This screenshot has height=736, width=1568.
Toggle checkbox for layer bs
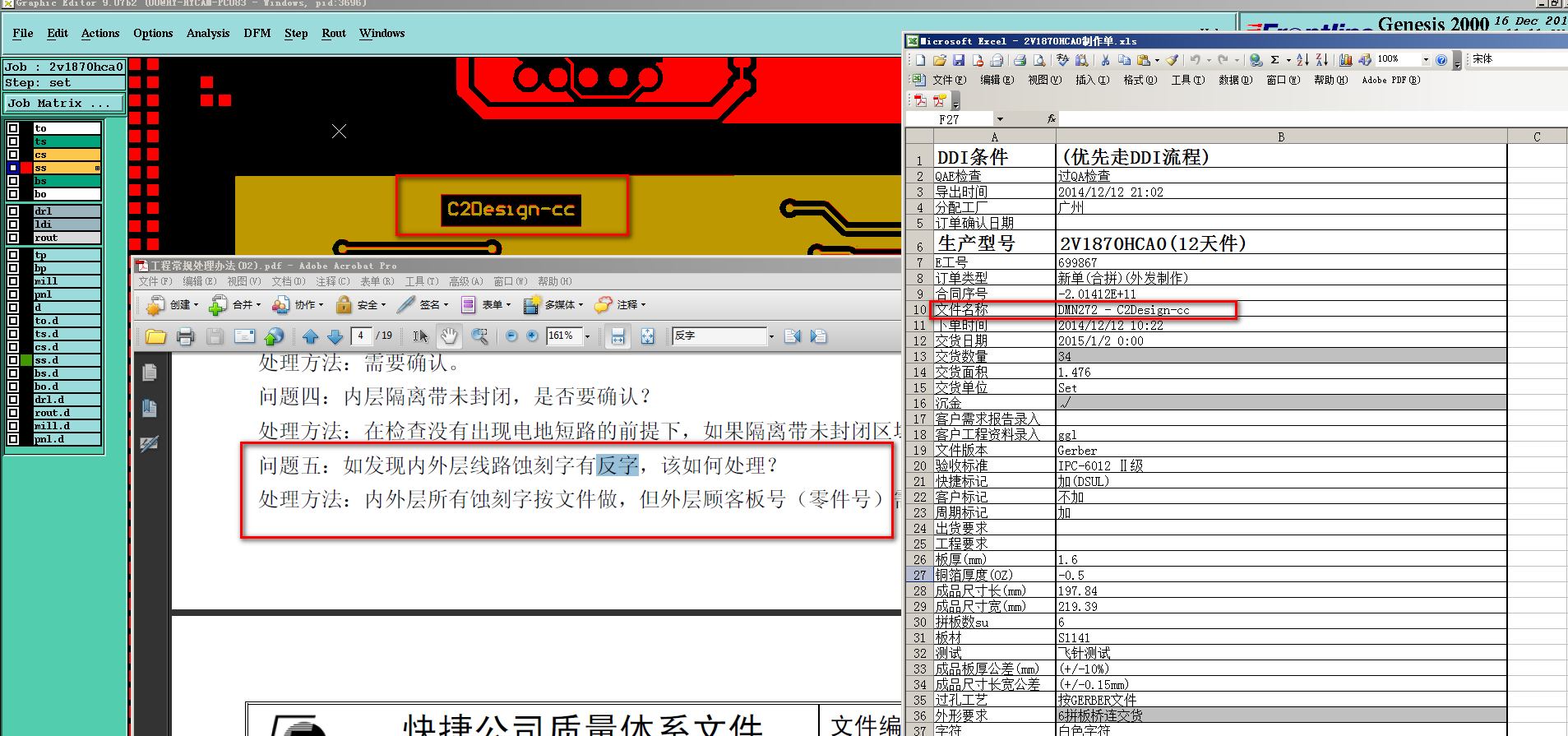point(13,181)
